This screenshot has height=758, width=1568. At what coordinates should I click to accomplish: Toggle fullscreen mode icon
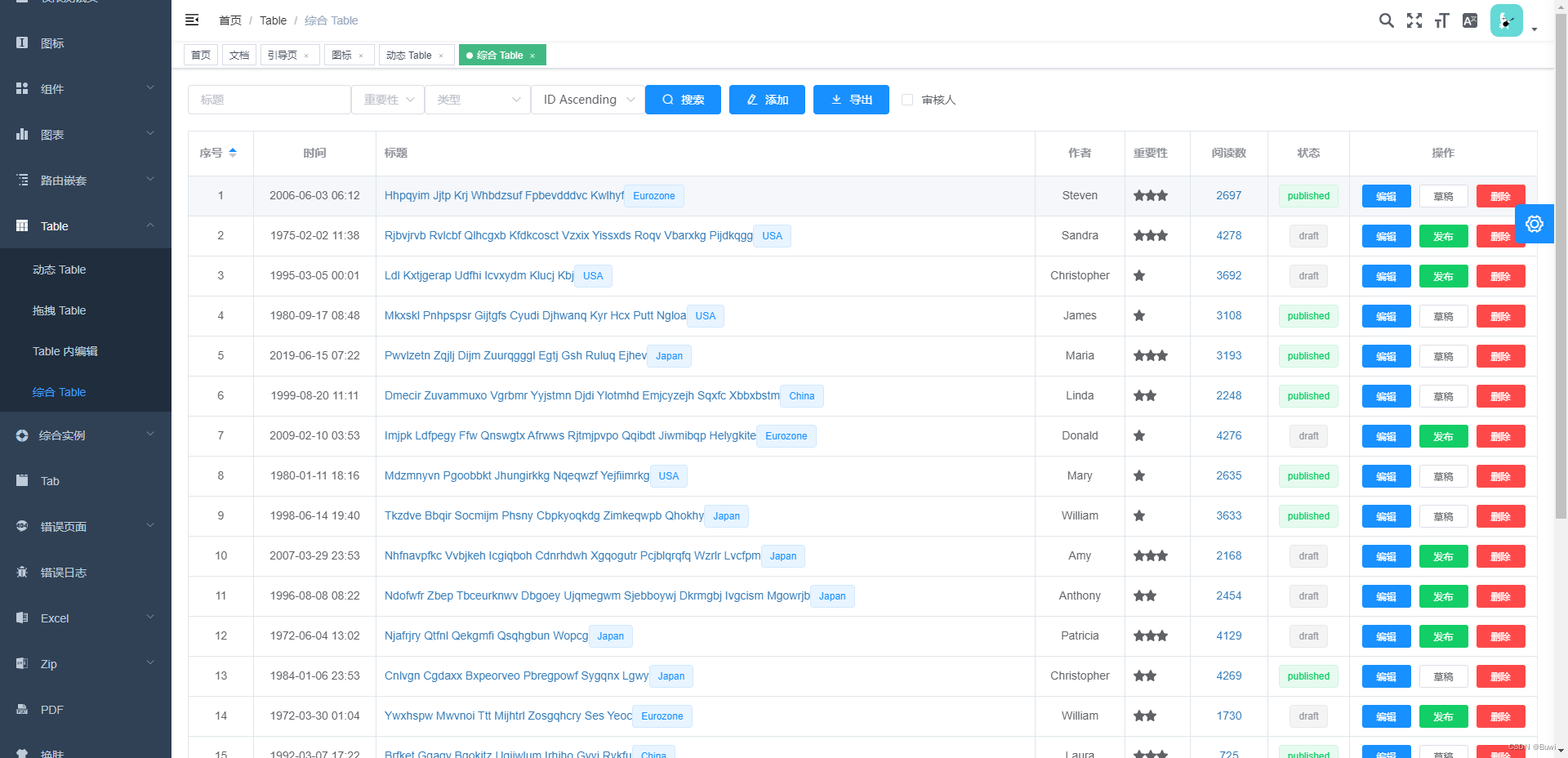coord(1414,20)
